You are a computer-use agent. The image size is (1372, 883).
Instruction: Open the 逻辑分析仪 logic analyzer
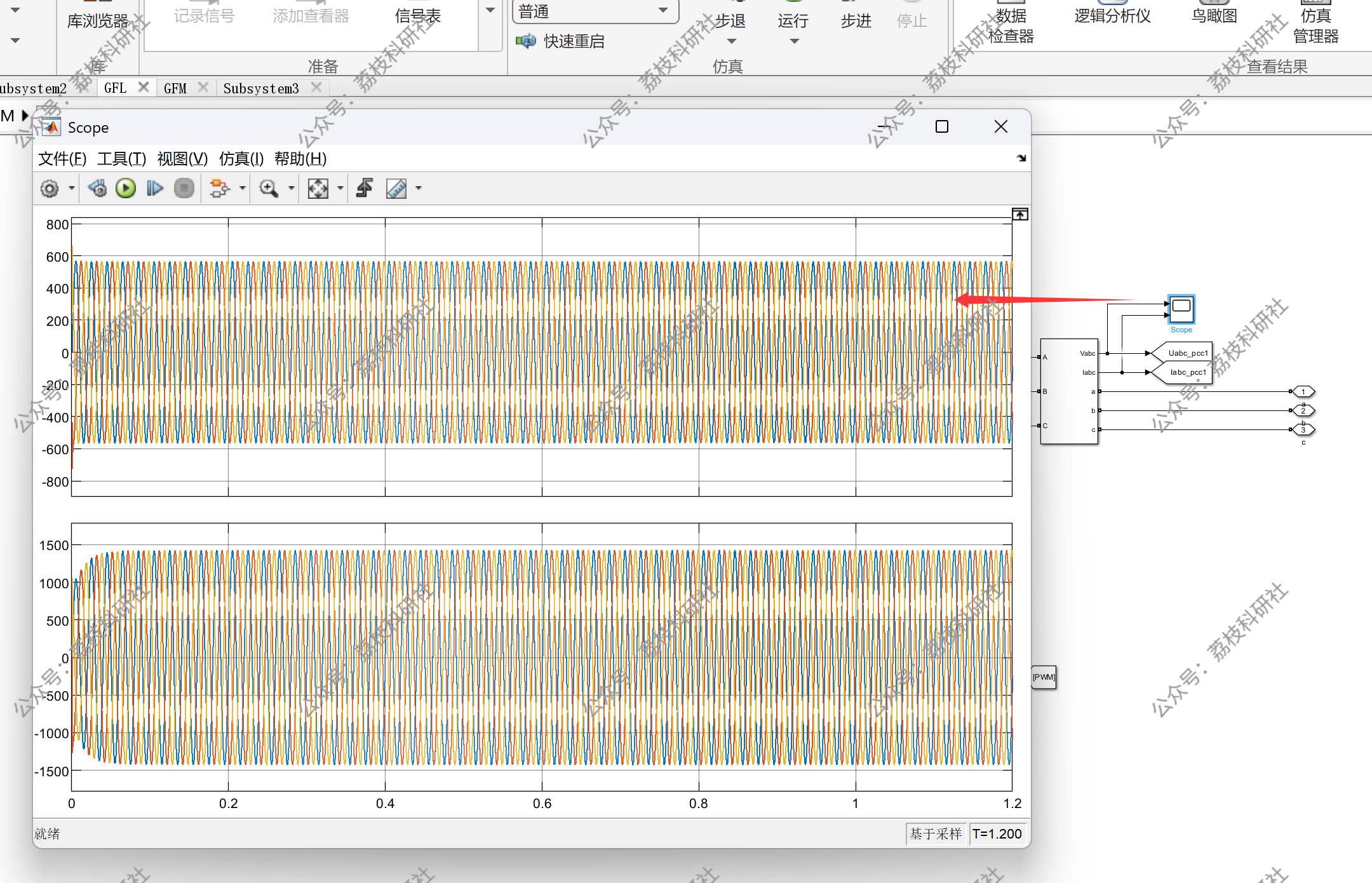click(1113, 14)
